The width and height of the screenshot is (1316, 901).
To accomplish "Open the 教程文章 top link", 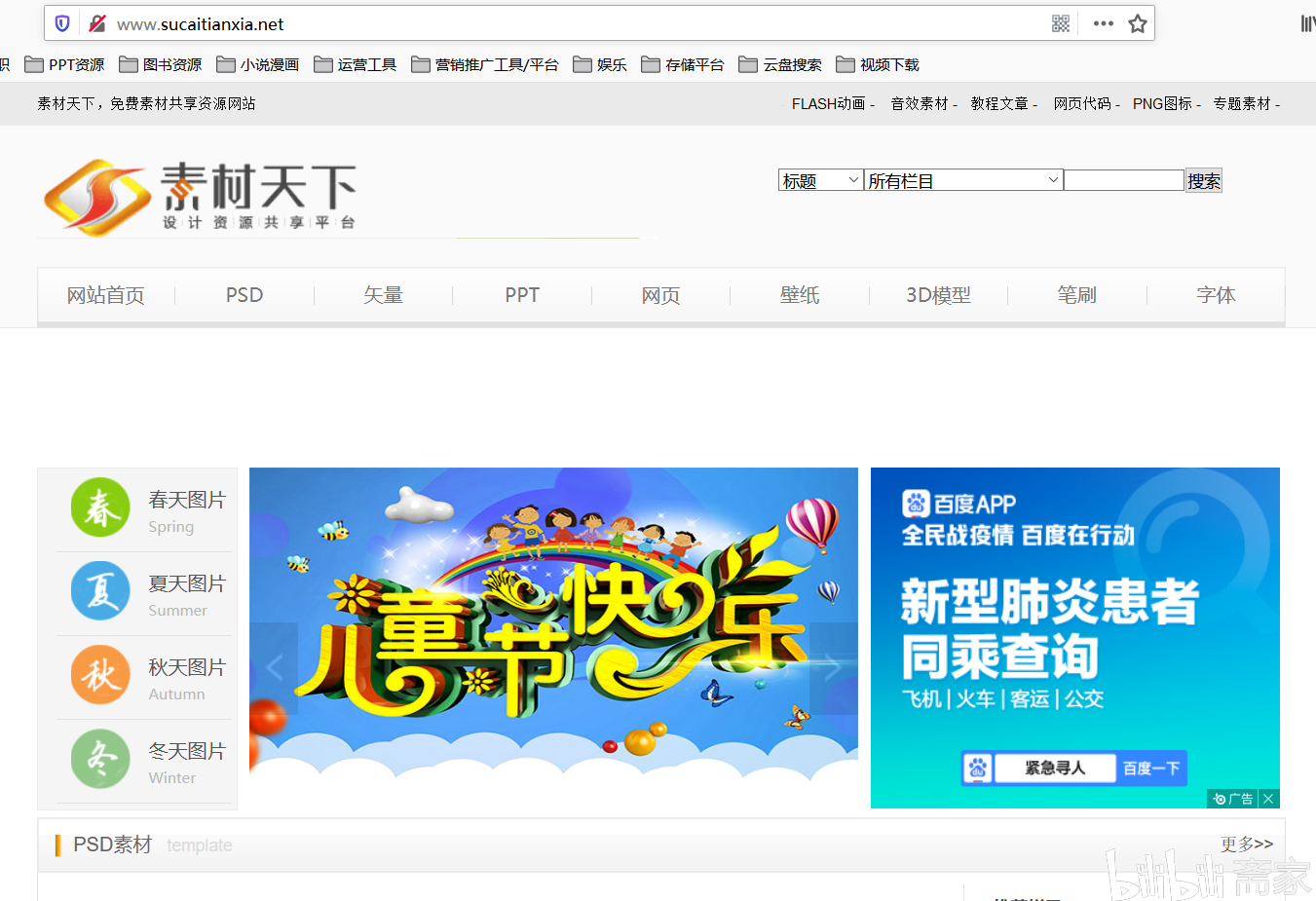I will tap(999, 103).
